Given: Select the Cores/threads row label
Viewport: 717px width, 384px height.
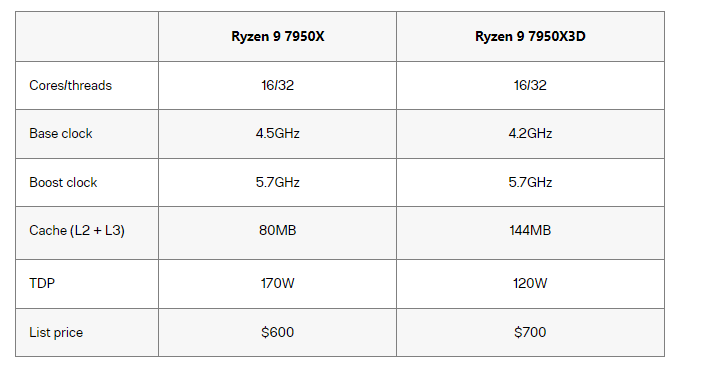Looking at the screenshot, I should point(70,85).
